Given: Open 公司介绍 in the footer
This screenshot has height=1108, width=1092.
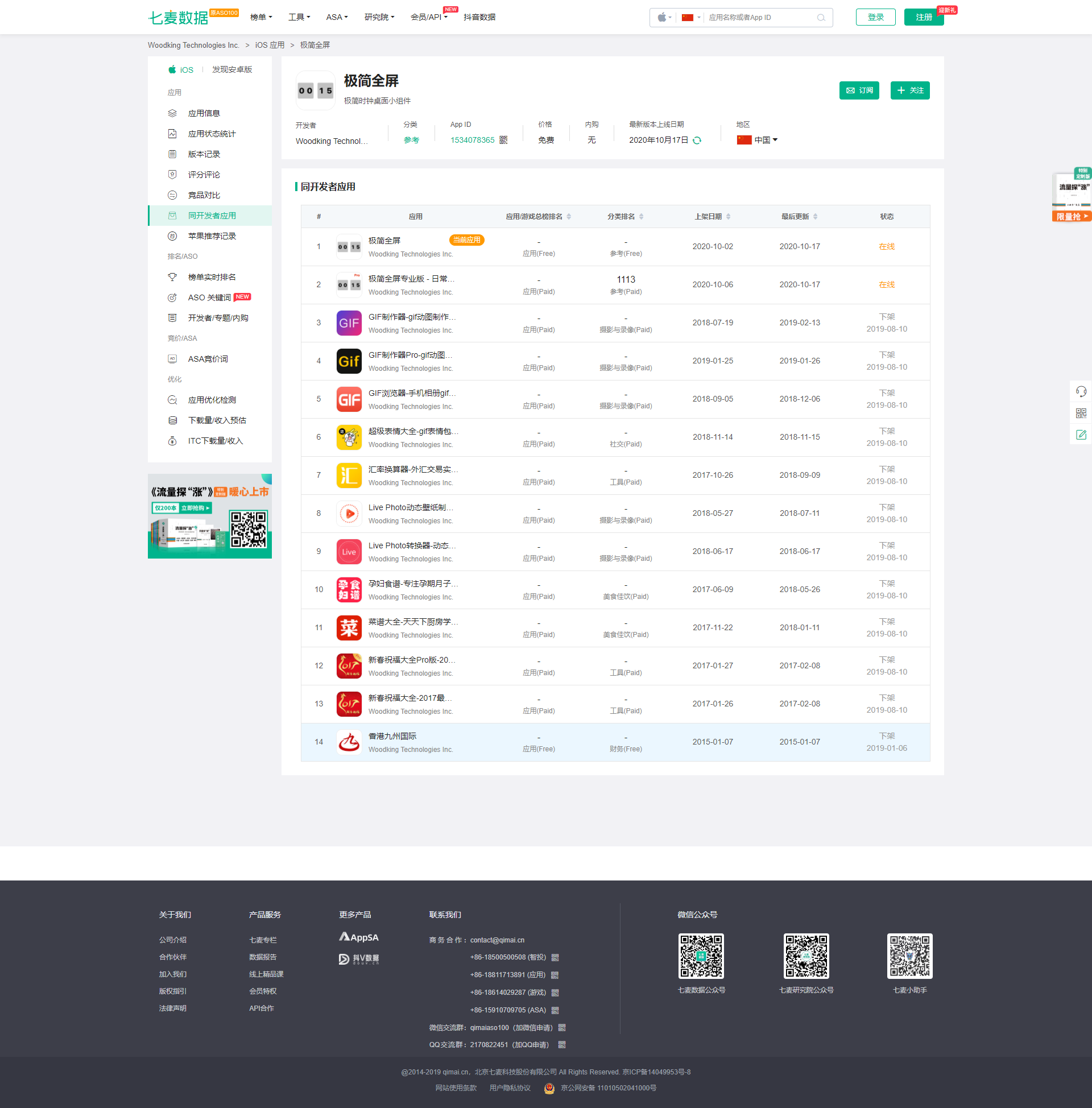Looking at the screenshot, I should (x=173, y=940).
